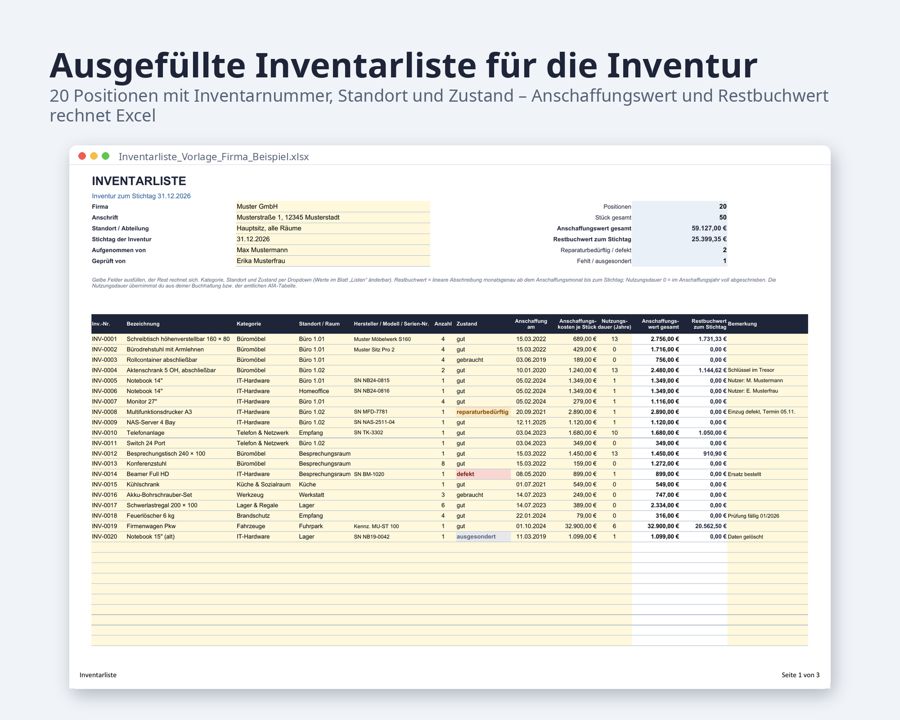900x720 pixels.
Task: Select the Stück gesamt value 50
Action: pyautogui.click(x=723, y=217)
